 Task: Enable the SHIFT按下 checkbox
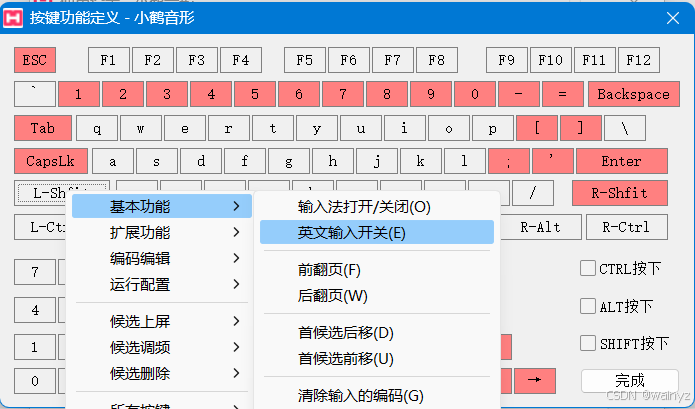(588, 343)
